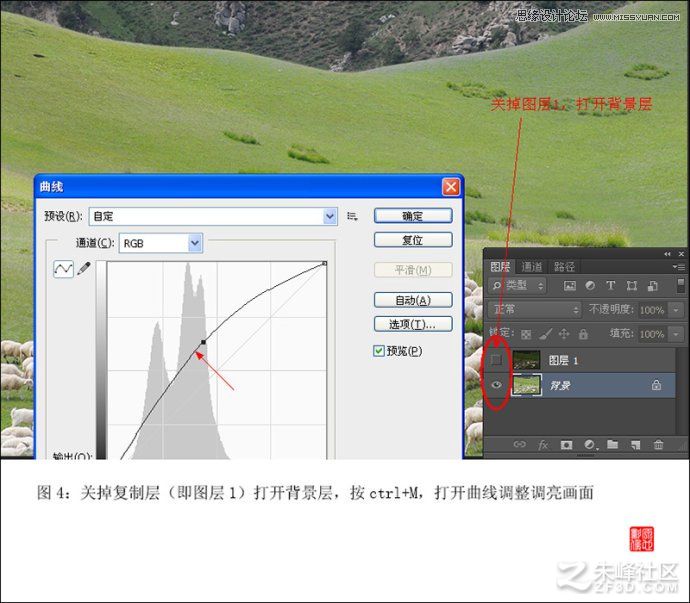
Task: Create a new layer icon
Action: click(x=635, y=445)
